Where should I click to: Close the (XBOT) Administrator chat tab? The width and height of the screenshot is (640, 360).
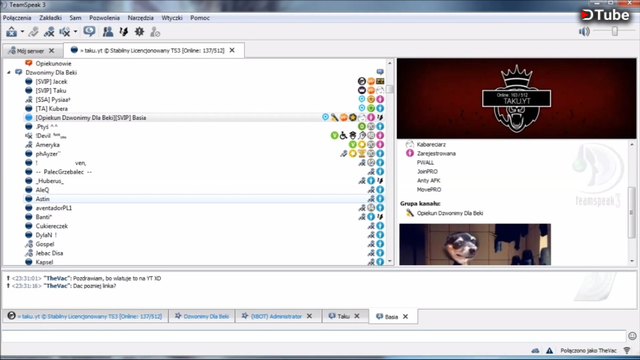(309, 316)
